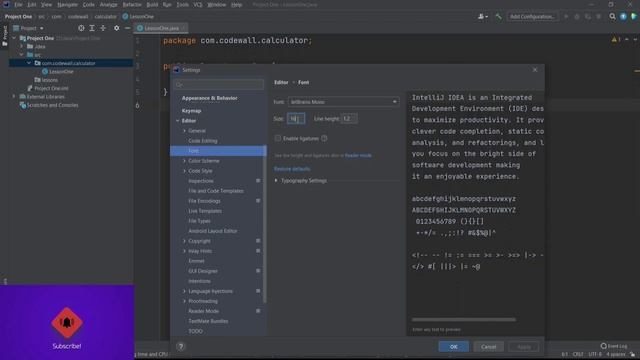Expand the Language Injections node
Image resolution: width=640 pixels, height=360 pixels.
(x=184, y=291)
